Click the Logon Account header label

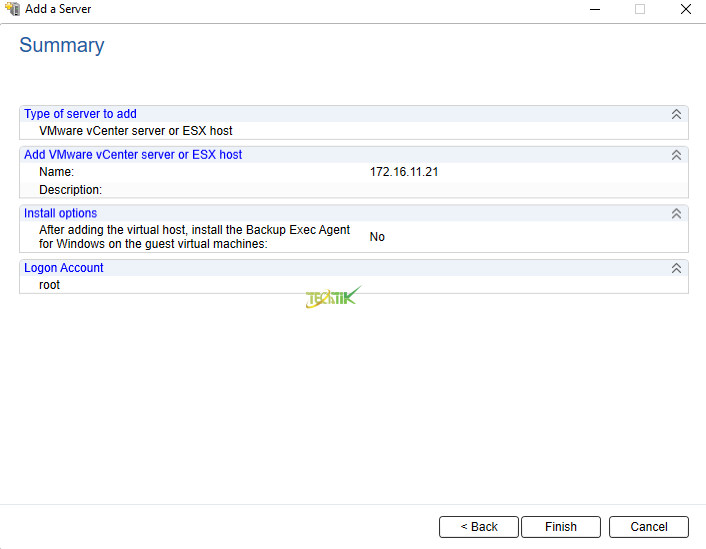pyautogui.click(x=64, y=268)
